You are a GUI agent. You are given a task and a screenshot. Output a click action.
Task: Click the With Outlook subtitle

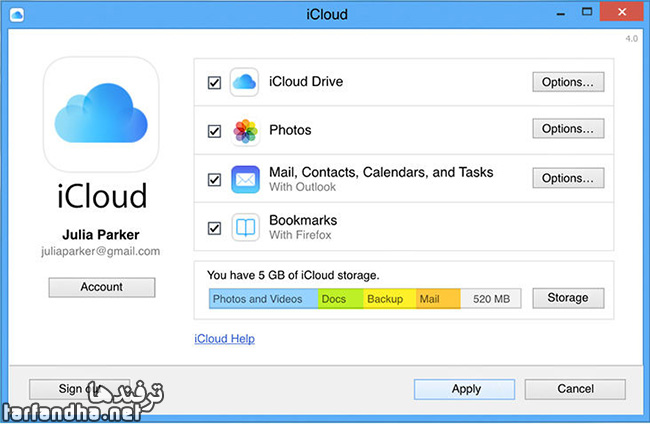(x=302, y=187)
